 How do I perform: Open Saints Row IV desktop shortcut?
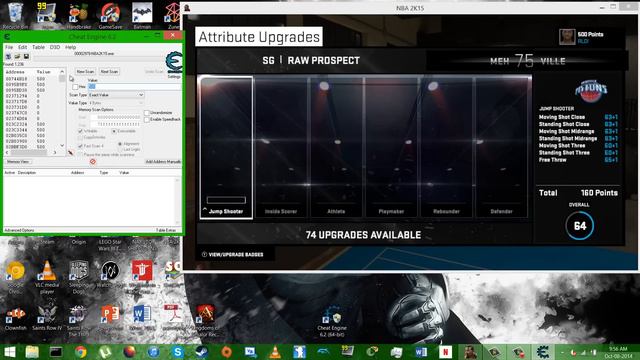click(x=47, y=318)
